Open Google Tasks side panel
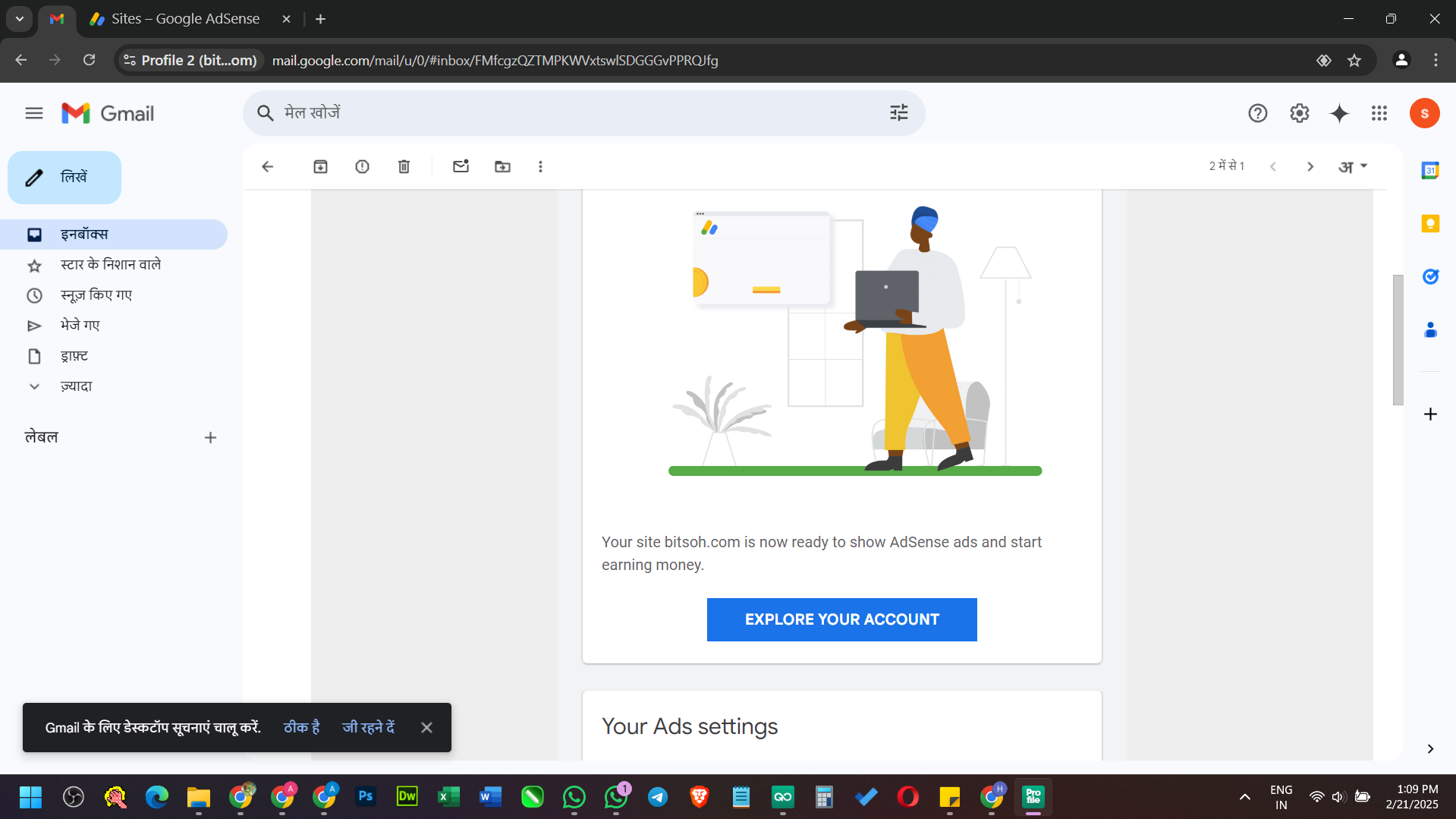 coord(1430,277)
